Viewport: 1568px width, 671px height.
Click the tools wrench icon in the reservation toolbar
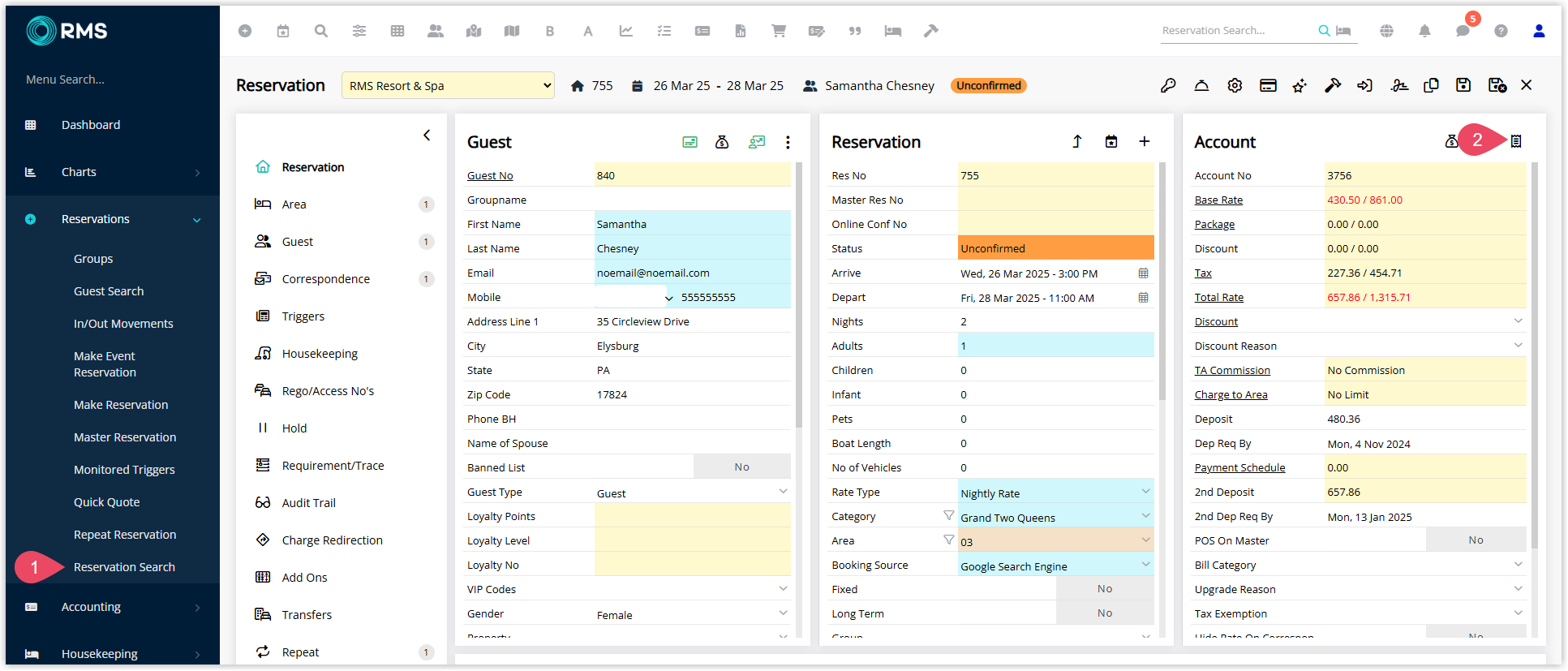(1333, 85)
